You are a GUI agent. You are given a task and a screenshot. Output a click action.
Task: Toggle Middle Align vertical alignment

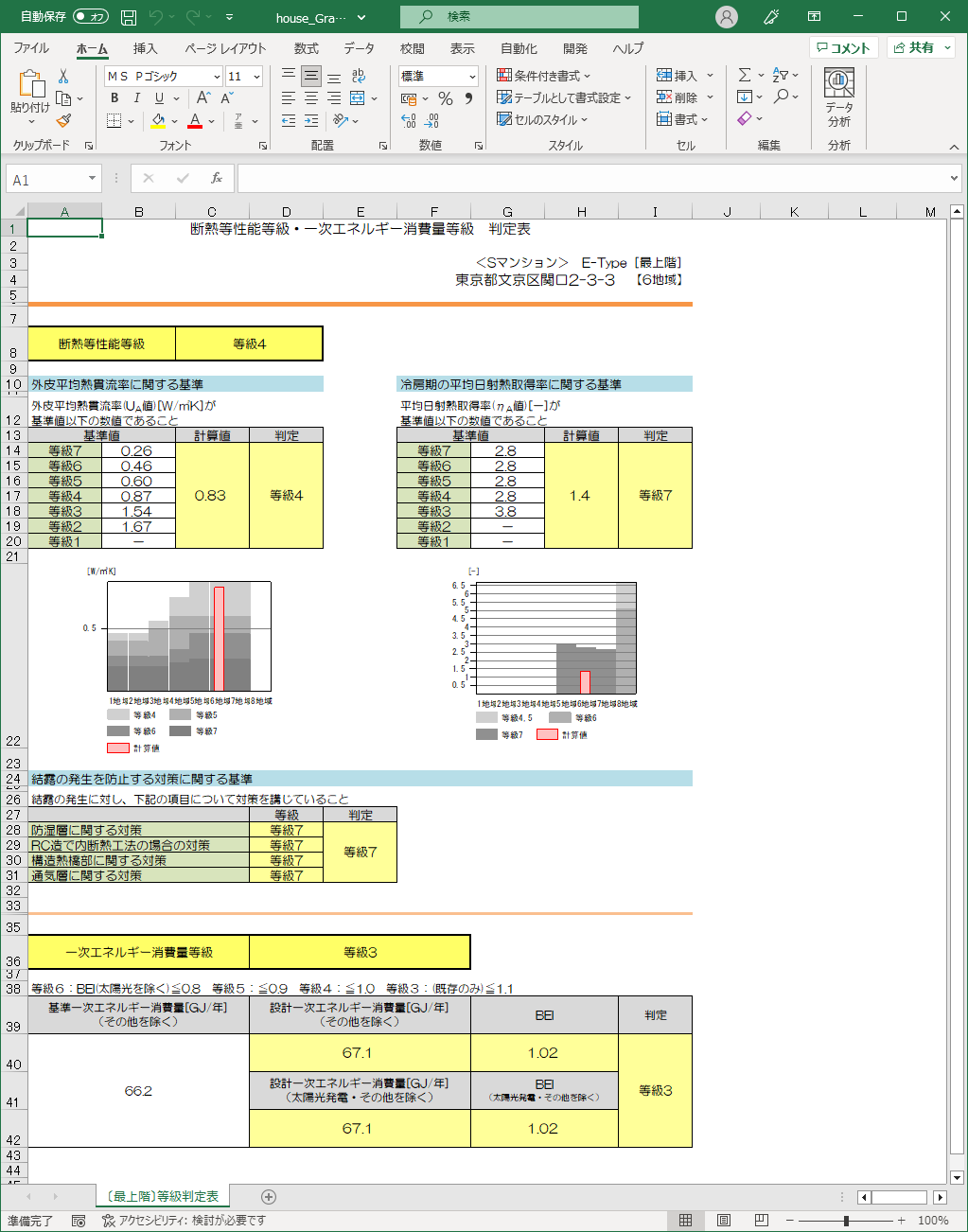[x=311, y=77]
